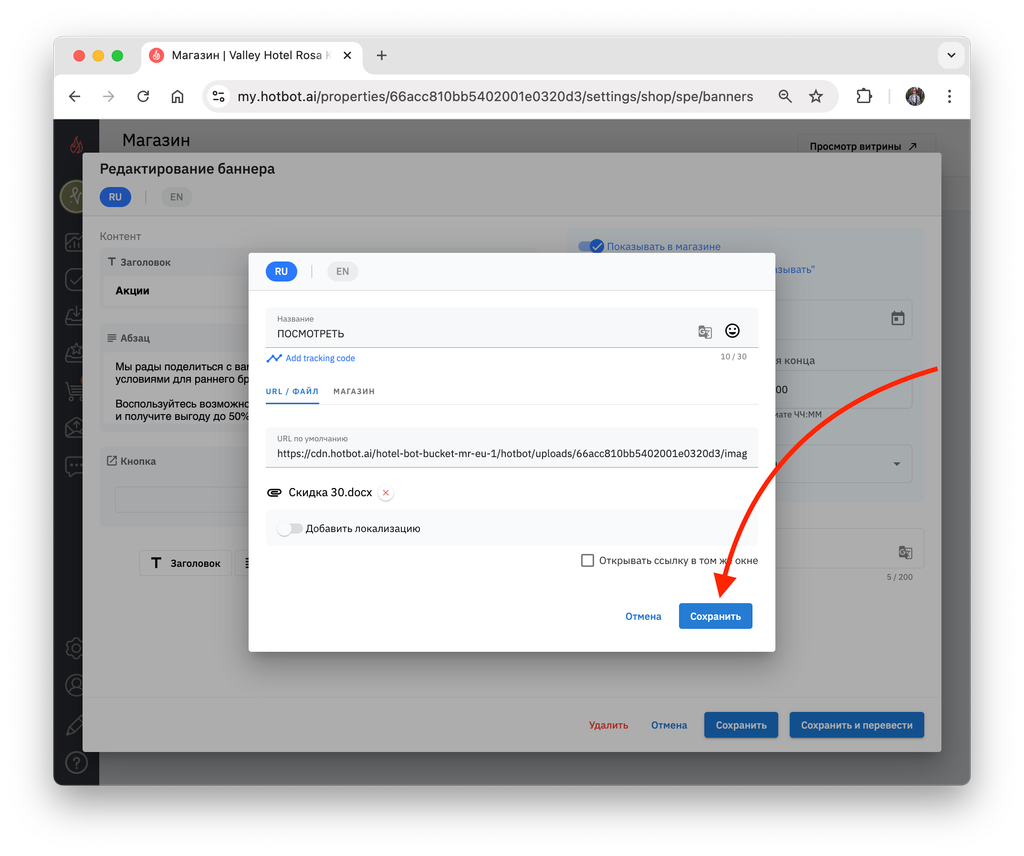The height and width of the screenshot is (856, 1024).
Task: Open the browser home page icon
Action: (x=177, y=97)
